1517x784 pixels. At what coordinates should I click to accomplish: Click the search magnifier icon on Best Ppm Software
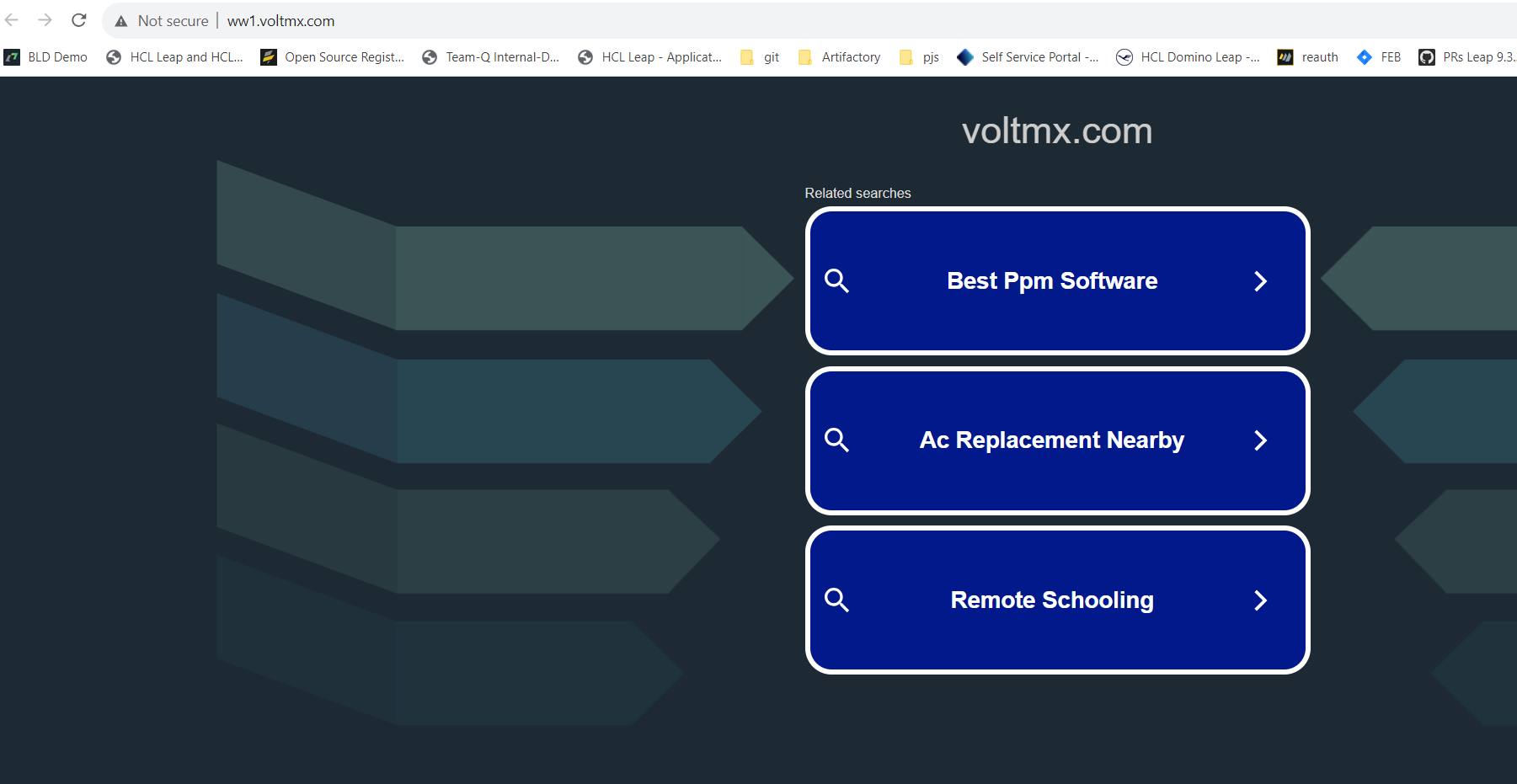pyautogui.click(x=837, y=280)
